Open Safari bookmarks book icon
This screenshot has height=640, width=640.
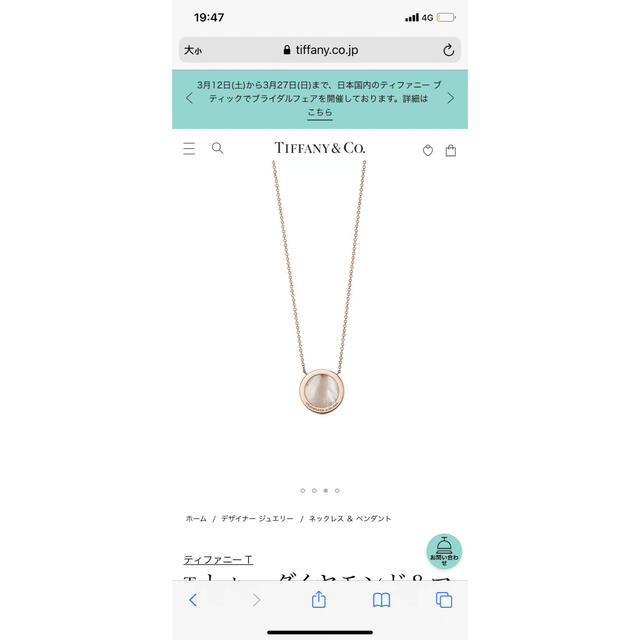coord(381,600)
